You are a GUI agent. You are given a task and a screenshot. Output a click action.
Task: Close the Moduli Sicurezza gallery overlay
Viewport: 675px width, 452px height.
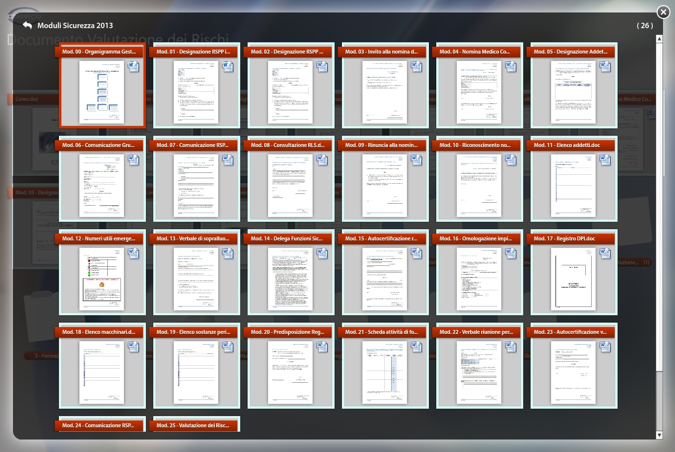click(x=662, y=12)
